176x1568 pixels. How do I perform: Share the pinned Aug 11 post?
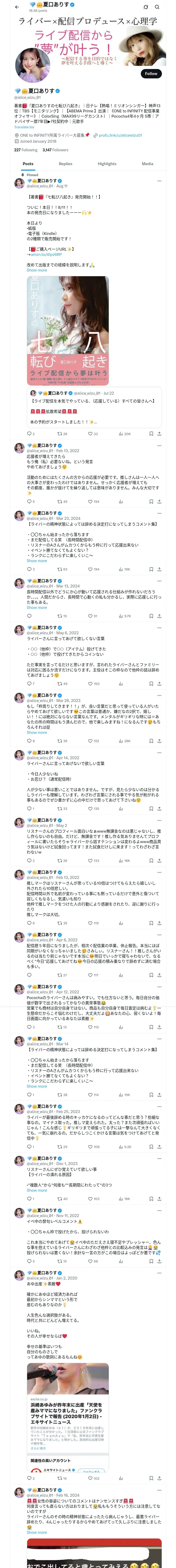tap(159, 433)
